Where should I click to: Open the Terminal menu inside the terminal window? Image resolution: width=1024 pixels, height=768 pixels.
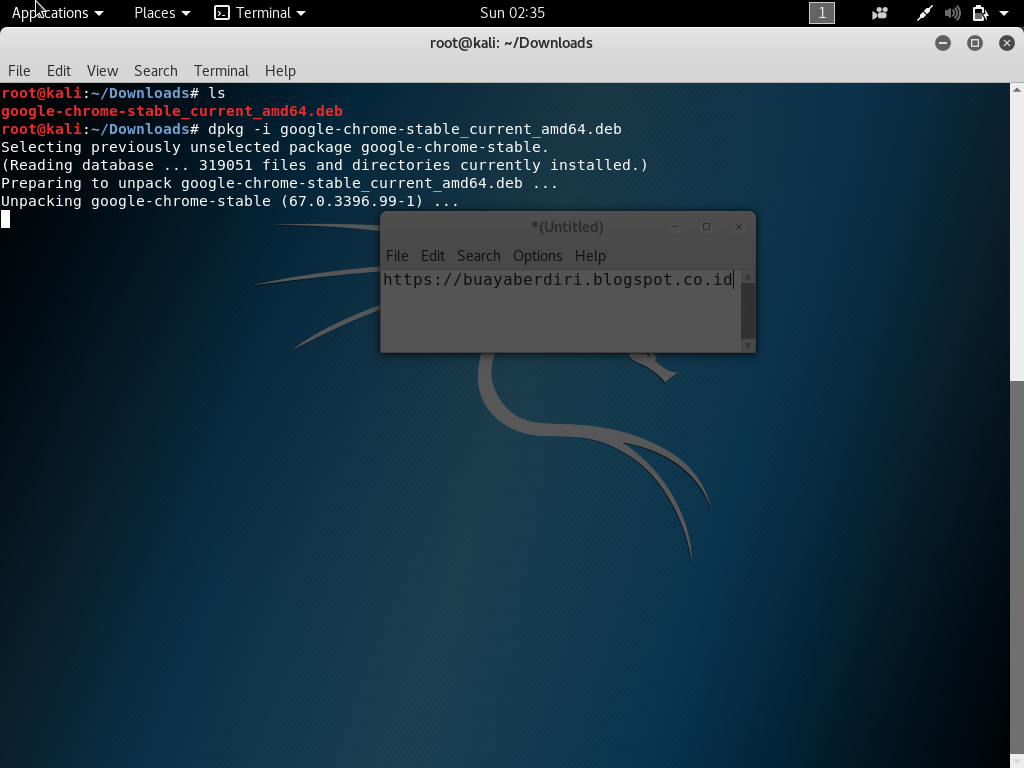(221, 71)
